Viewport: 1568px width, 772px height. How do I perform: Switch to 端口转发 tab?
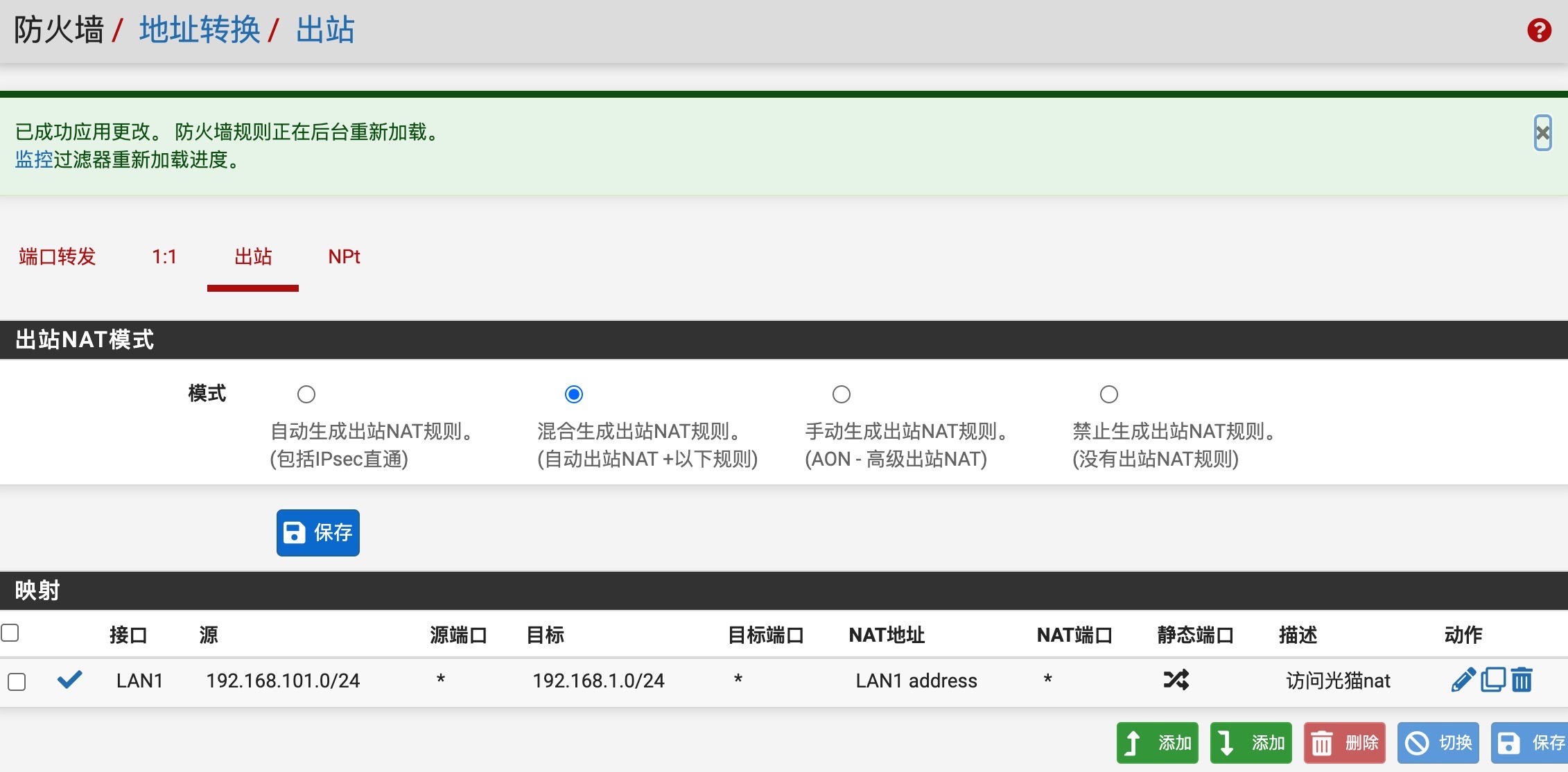57,257
